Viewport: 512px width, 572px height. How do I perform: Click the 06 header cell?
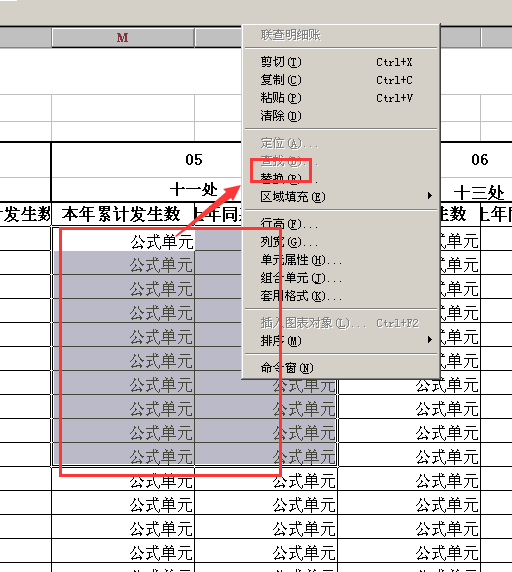click(x=479, y=160)
